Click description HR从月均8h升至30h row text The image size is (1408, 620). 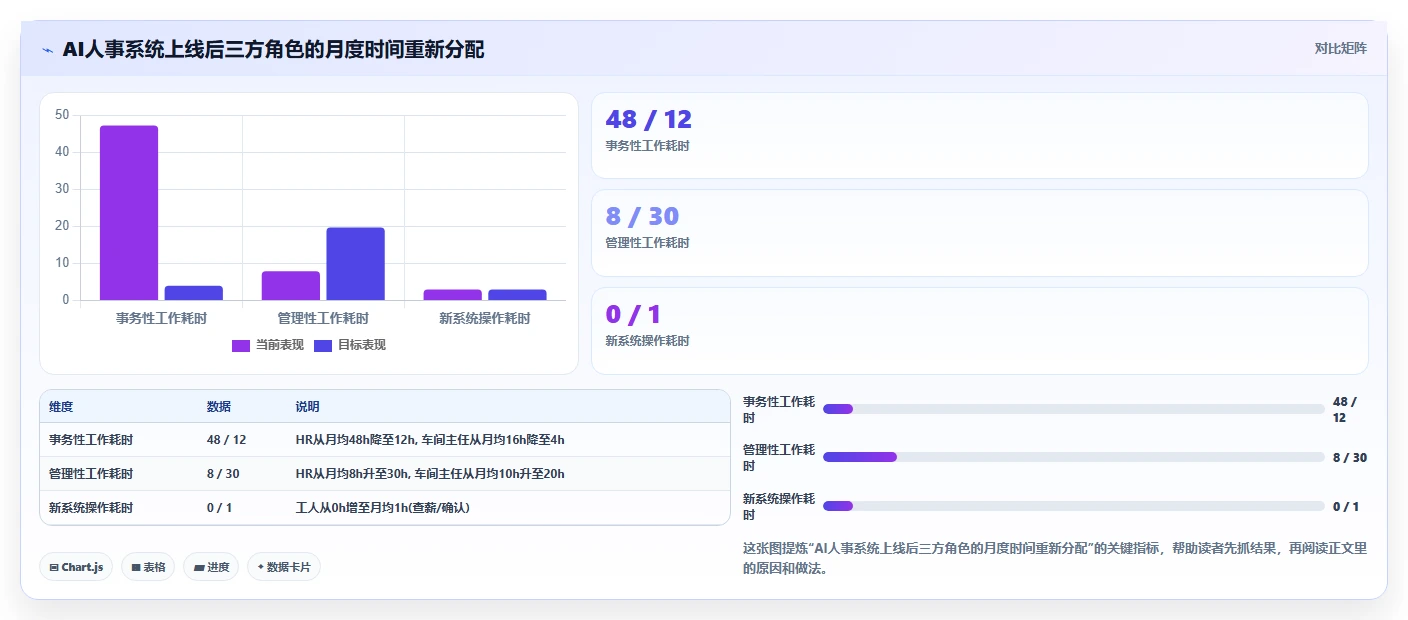pos(430,474)
